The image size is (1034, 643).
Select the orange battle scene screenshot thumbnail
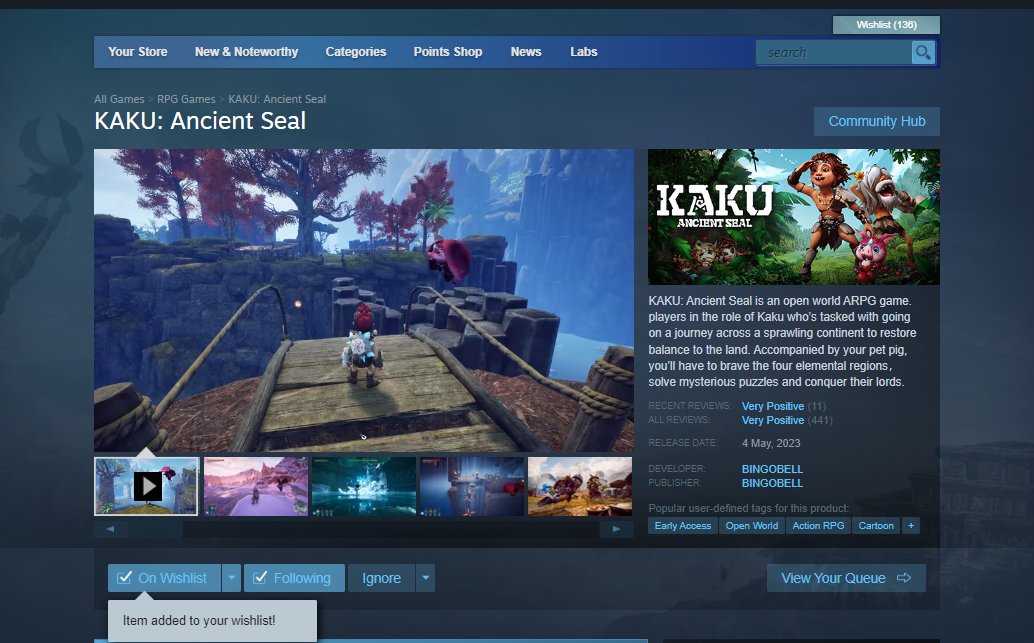(580, 487)
